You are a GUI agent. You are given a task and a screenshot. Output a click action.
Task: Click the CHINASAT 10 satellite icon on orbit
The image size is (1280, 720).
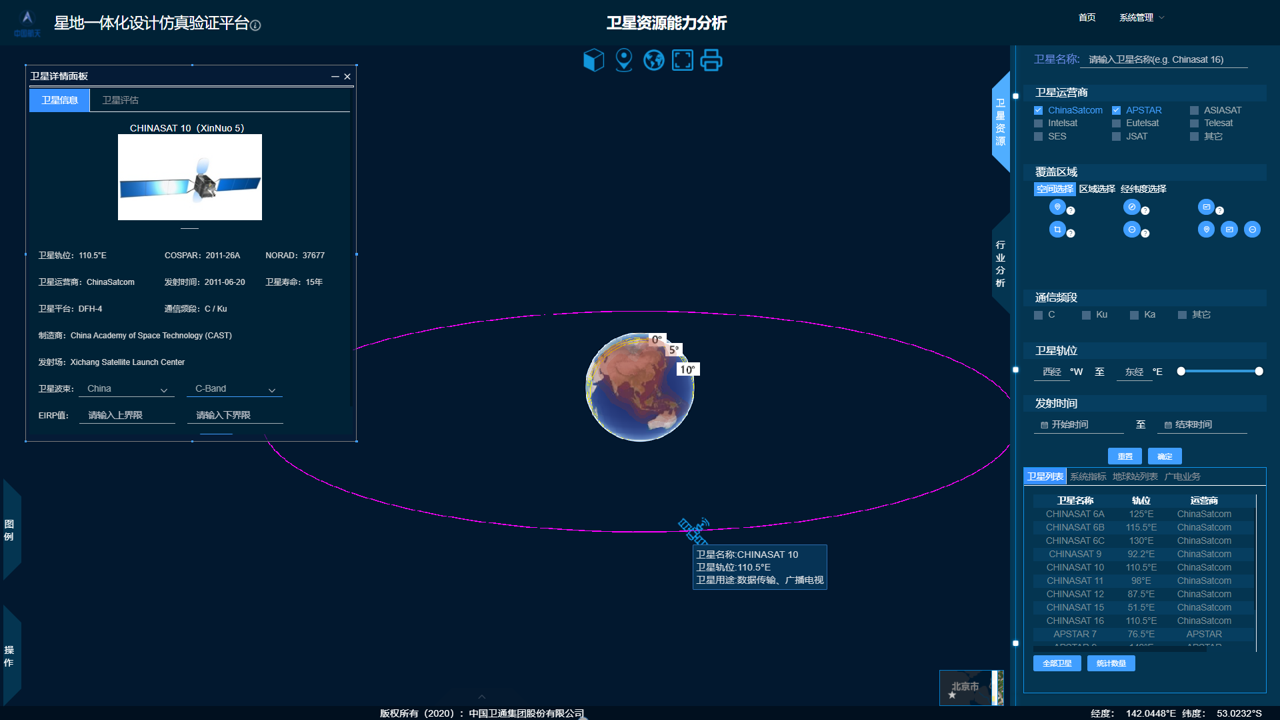tap(693, 529)
